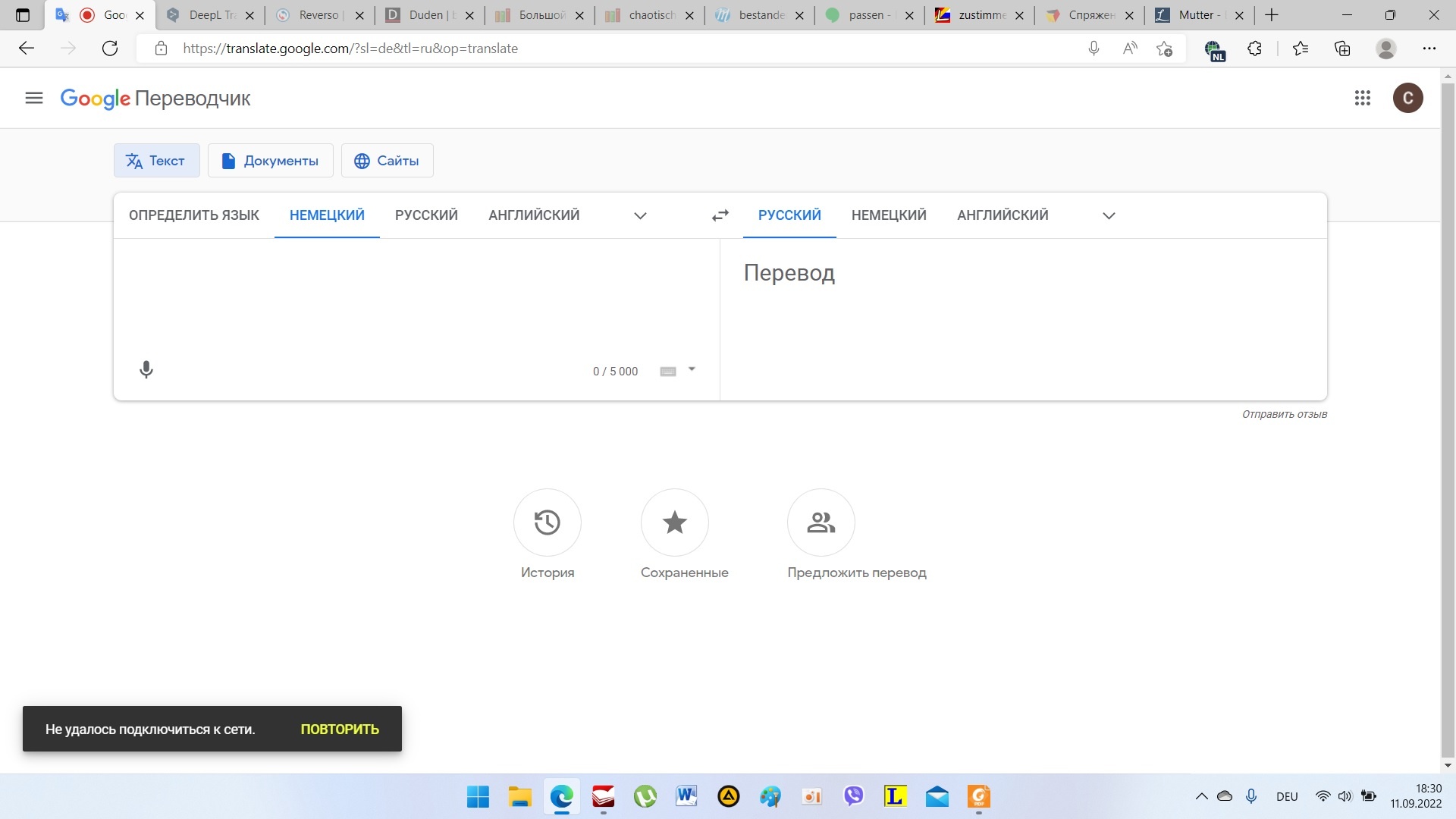
Task: Open Collections icon
Action: coord(1342,49)
